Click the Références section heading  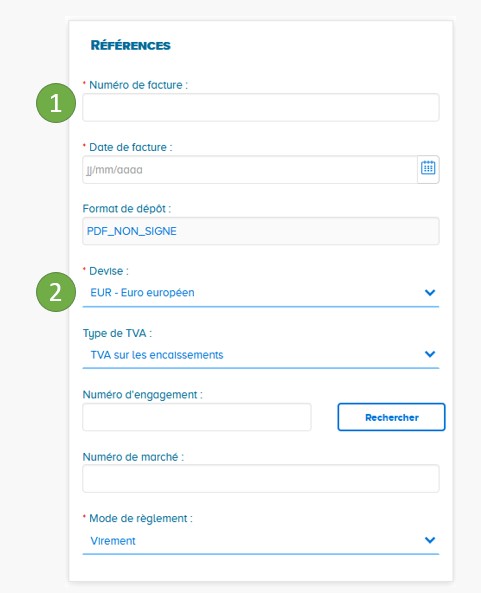pyautogui.click(x=130, y=45)
